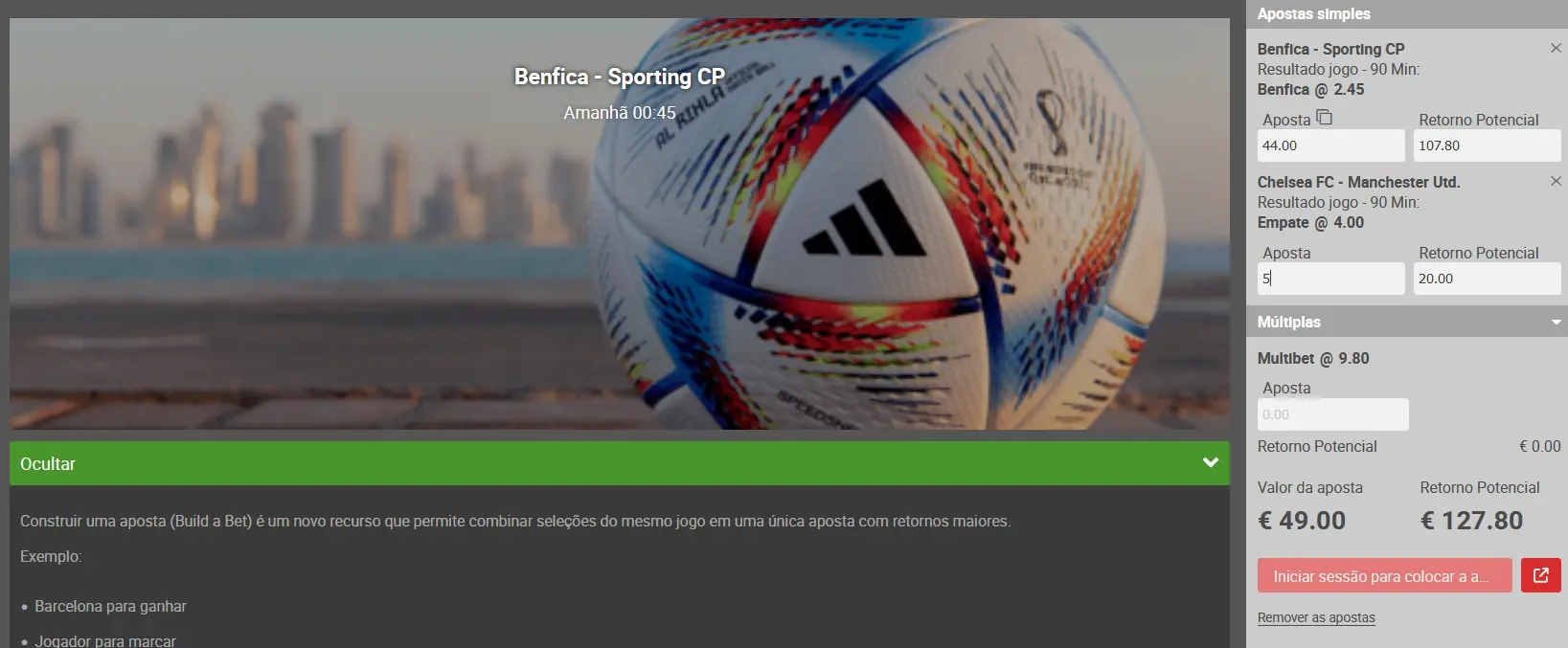Click the Al Rihla football banner image
The width and height of the screenshot is (1568, 648).
point(620,224)
